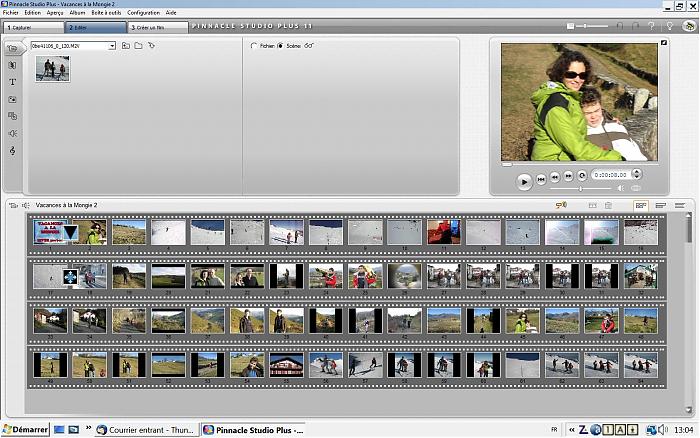Click the premium content round icon

click(689, 26)
